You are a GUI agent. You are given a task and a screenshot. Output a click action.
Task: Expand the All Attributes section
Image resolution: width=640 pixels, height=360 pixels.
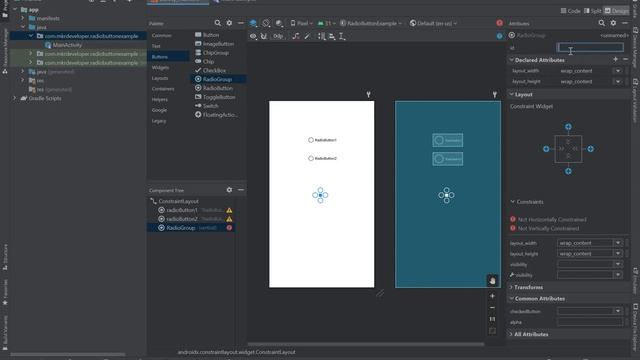pyautogui.click(x=511, y=334)
